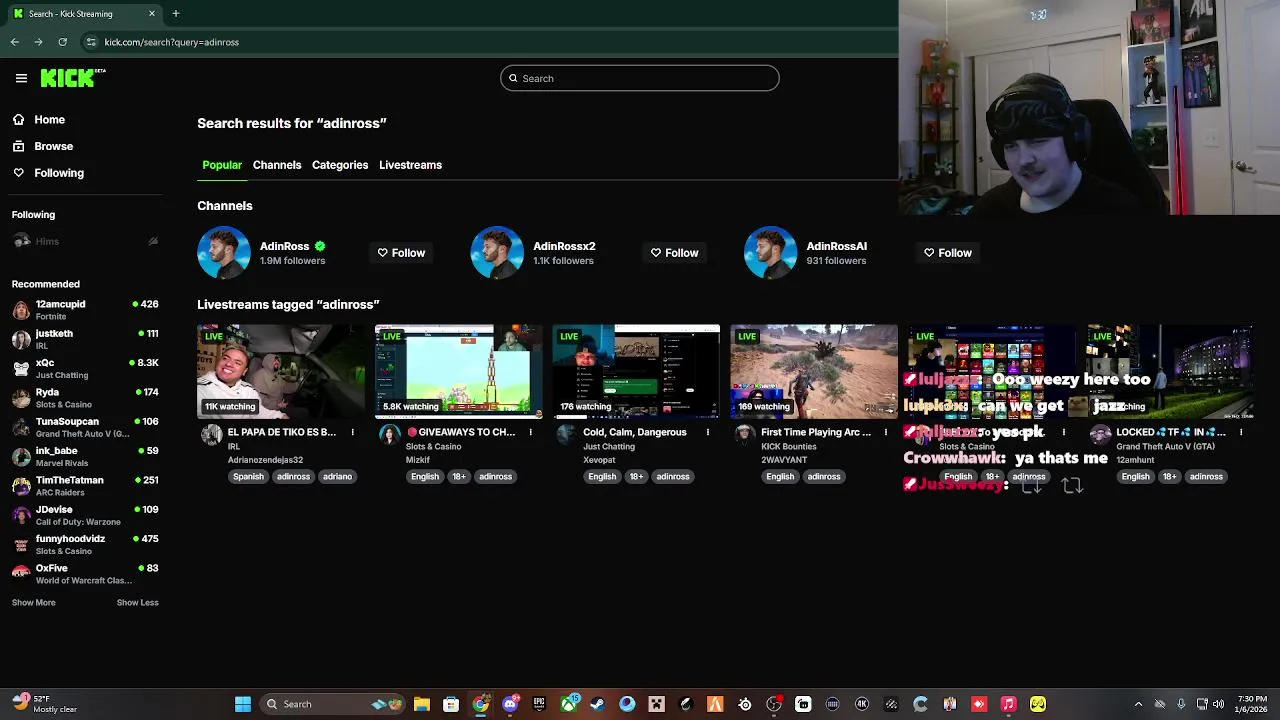Open 2WAVYANT channel link

[786, 460]
